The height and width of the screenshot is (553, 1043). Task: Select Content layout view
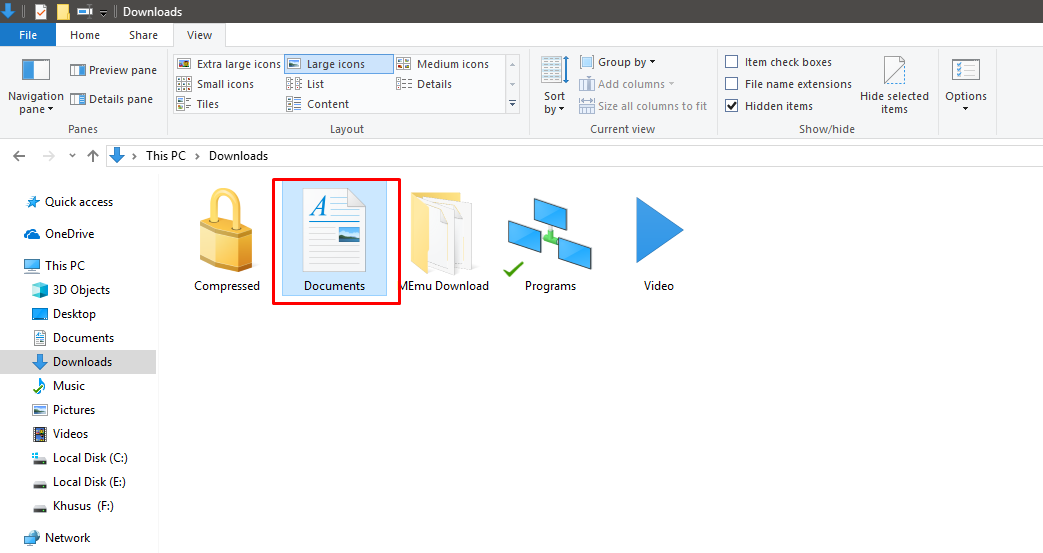[317, 104]
